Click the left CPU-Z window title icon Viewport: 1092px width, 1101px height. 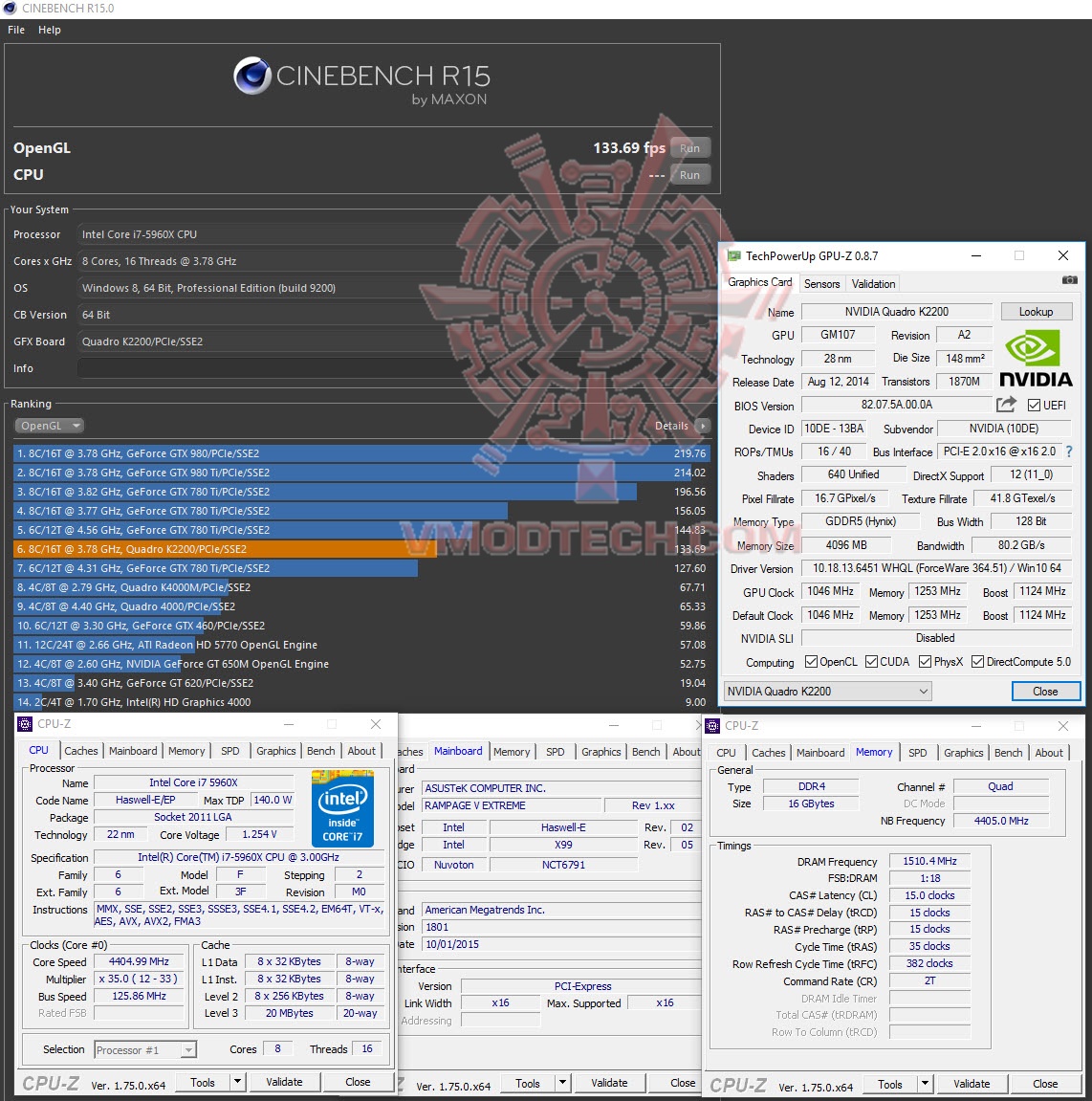(x=25, y=724)
